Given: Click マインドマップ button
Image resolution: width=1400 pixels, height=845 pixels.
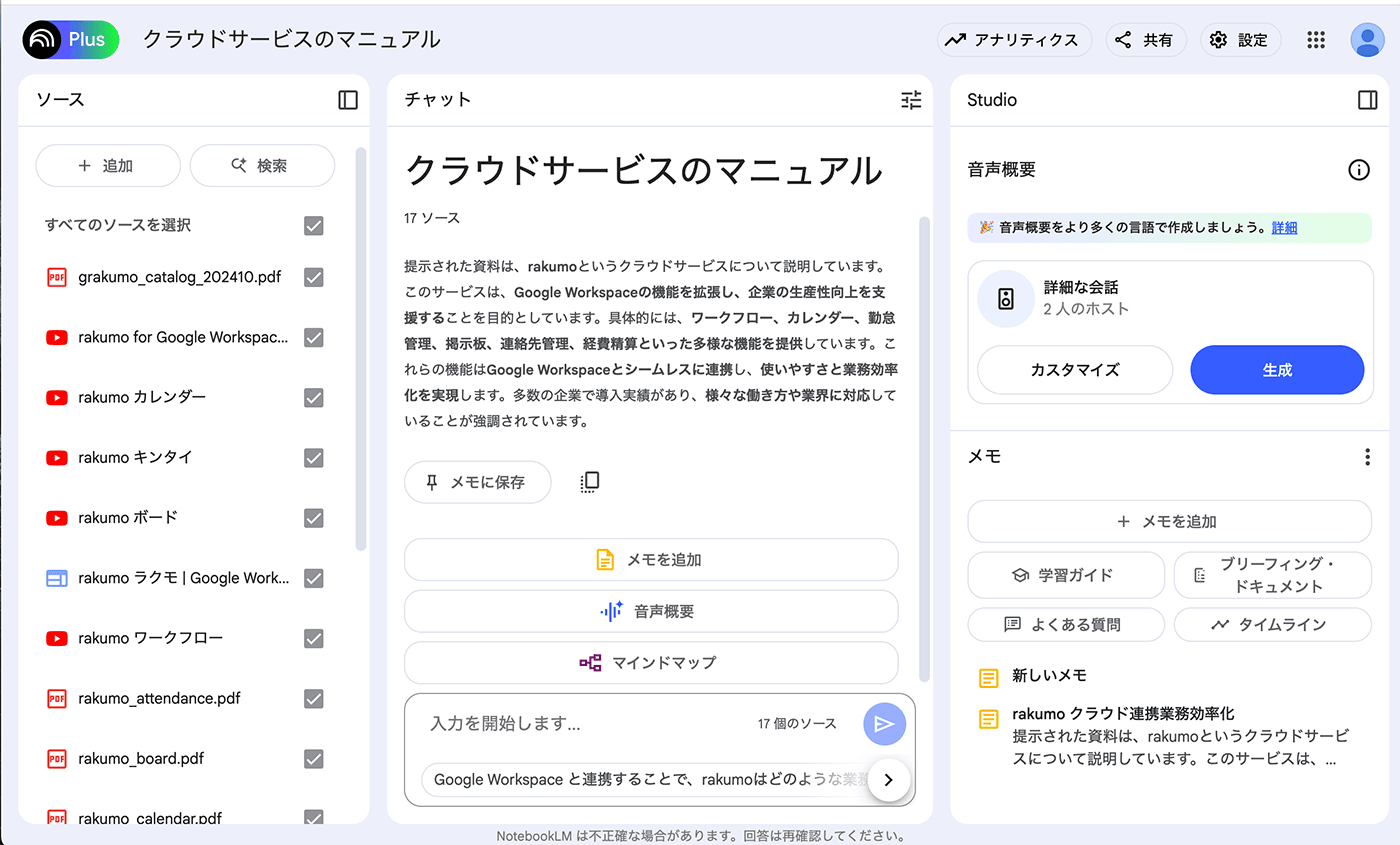Looking at the screenshot, I should 651,663.
